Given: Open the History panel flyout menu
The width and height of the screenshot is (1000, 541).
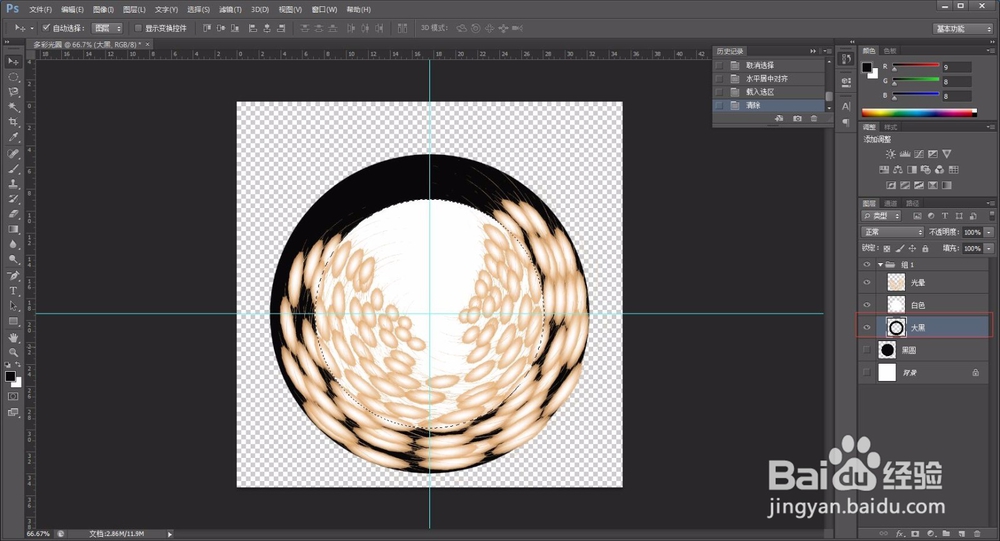Looking at the screenshot, I should click(827, 51).
